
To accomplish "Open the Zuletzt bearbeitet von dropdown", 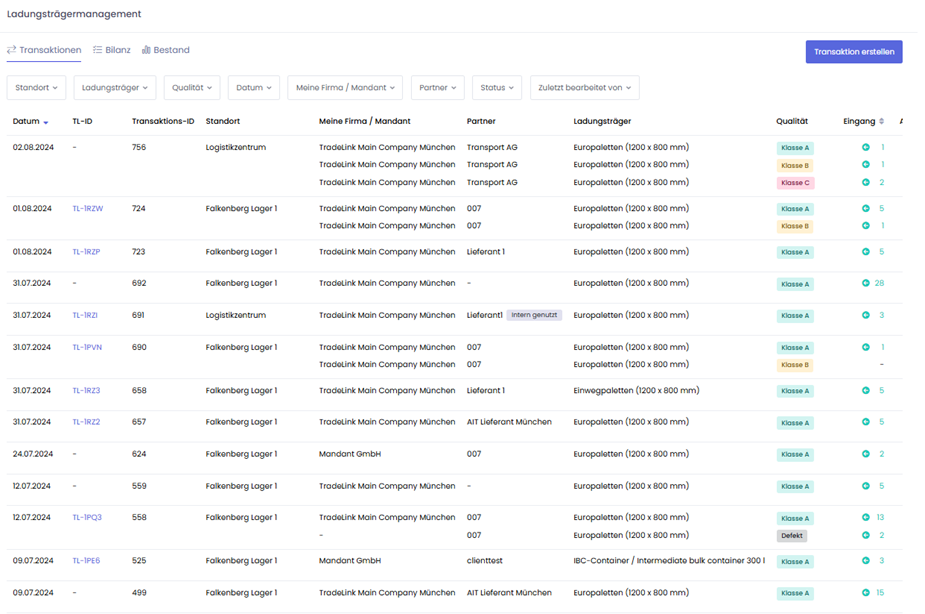I will (x=584, y=88).
